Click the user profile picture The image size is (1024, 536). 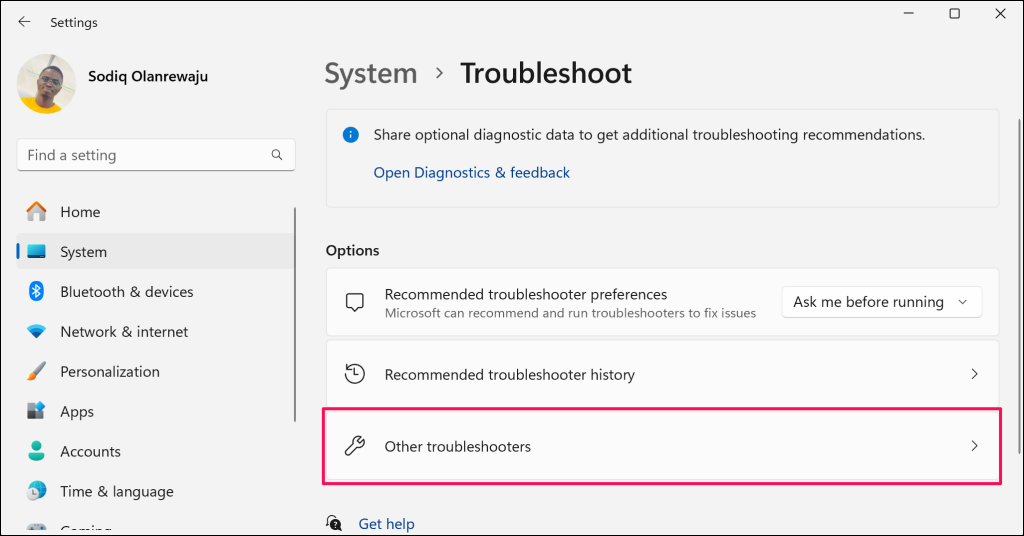point(47,84)
